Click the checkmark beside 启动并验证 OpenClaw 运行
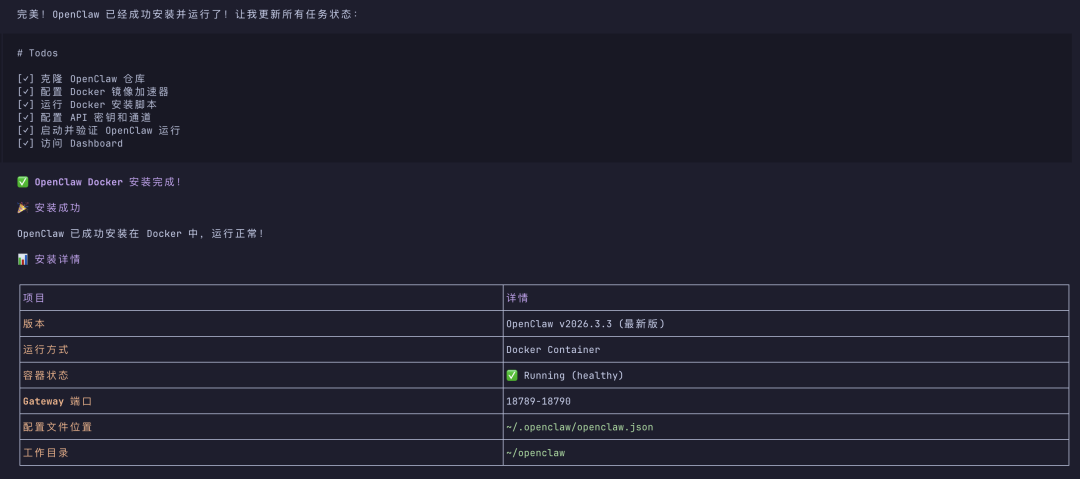The image size is (1080, 479). click(x=26, y=130)
